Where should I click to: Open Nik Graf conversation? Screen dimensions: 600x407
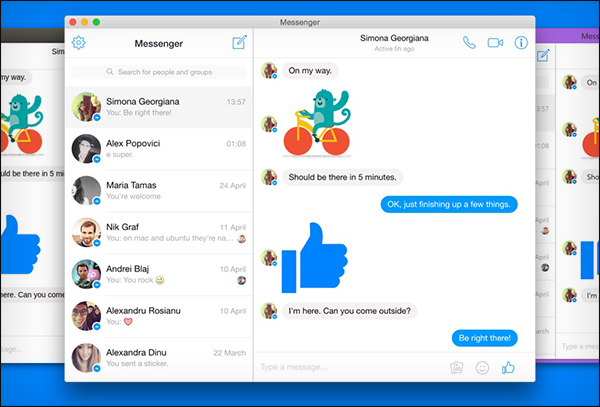158,232
